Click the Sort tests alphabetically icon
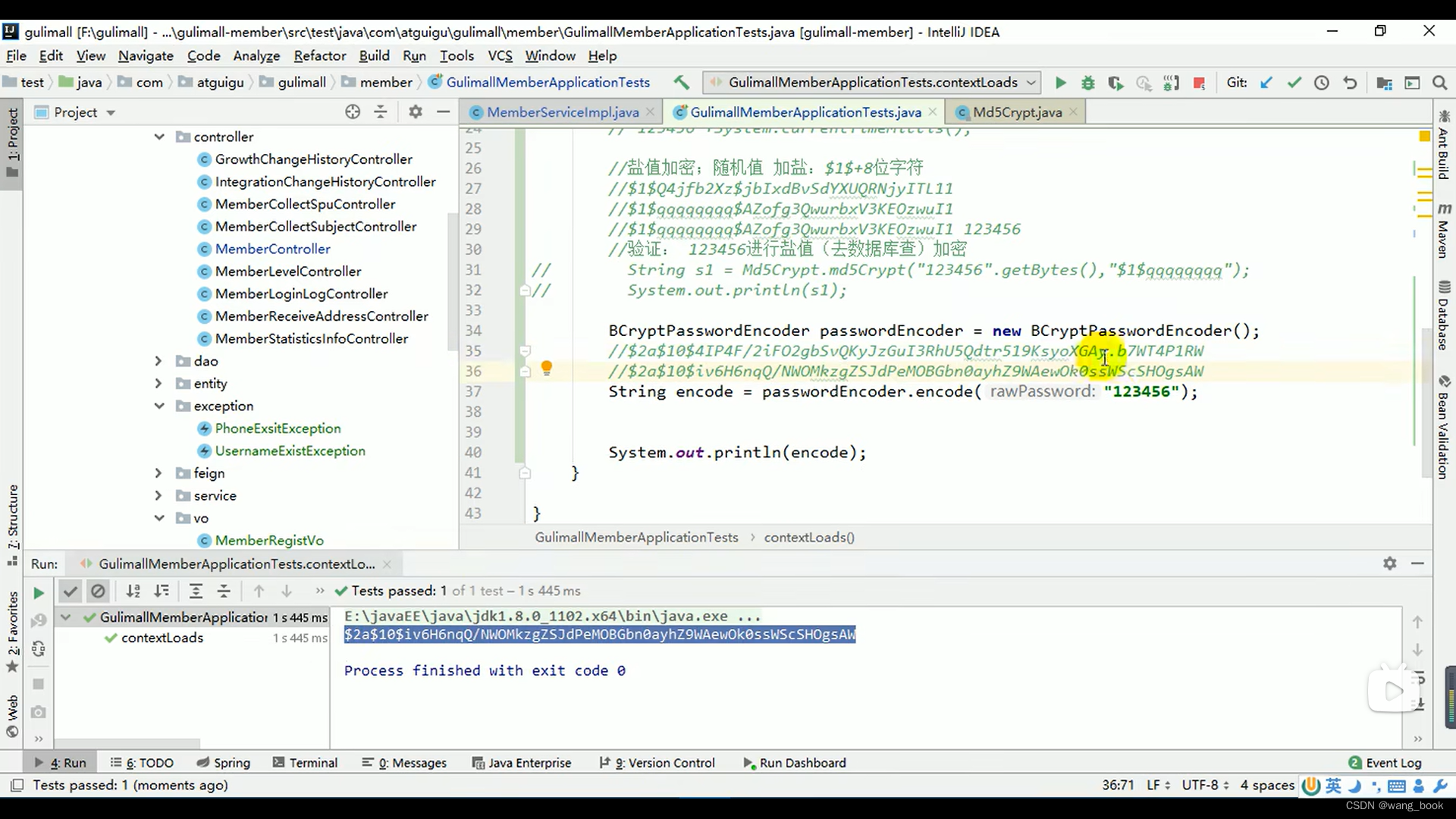The image size is (1456, 819). pyautogui.click(x=132, y=590)
